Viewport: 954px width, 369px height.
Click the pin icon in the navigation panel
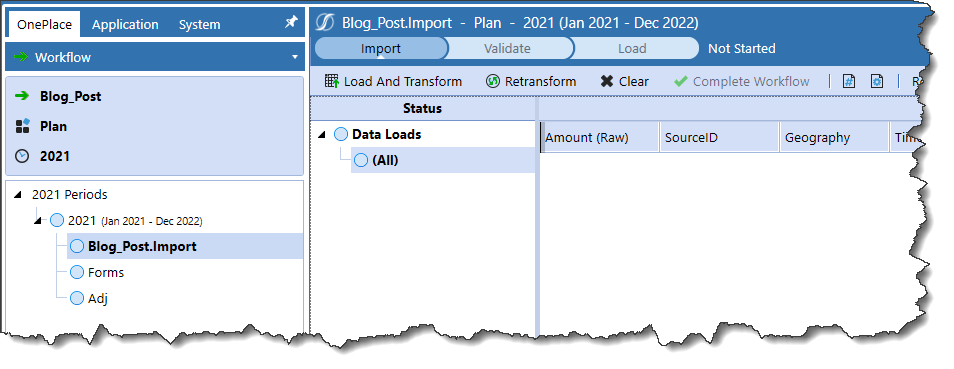(x=291, y=23)
